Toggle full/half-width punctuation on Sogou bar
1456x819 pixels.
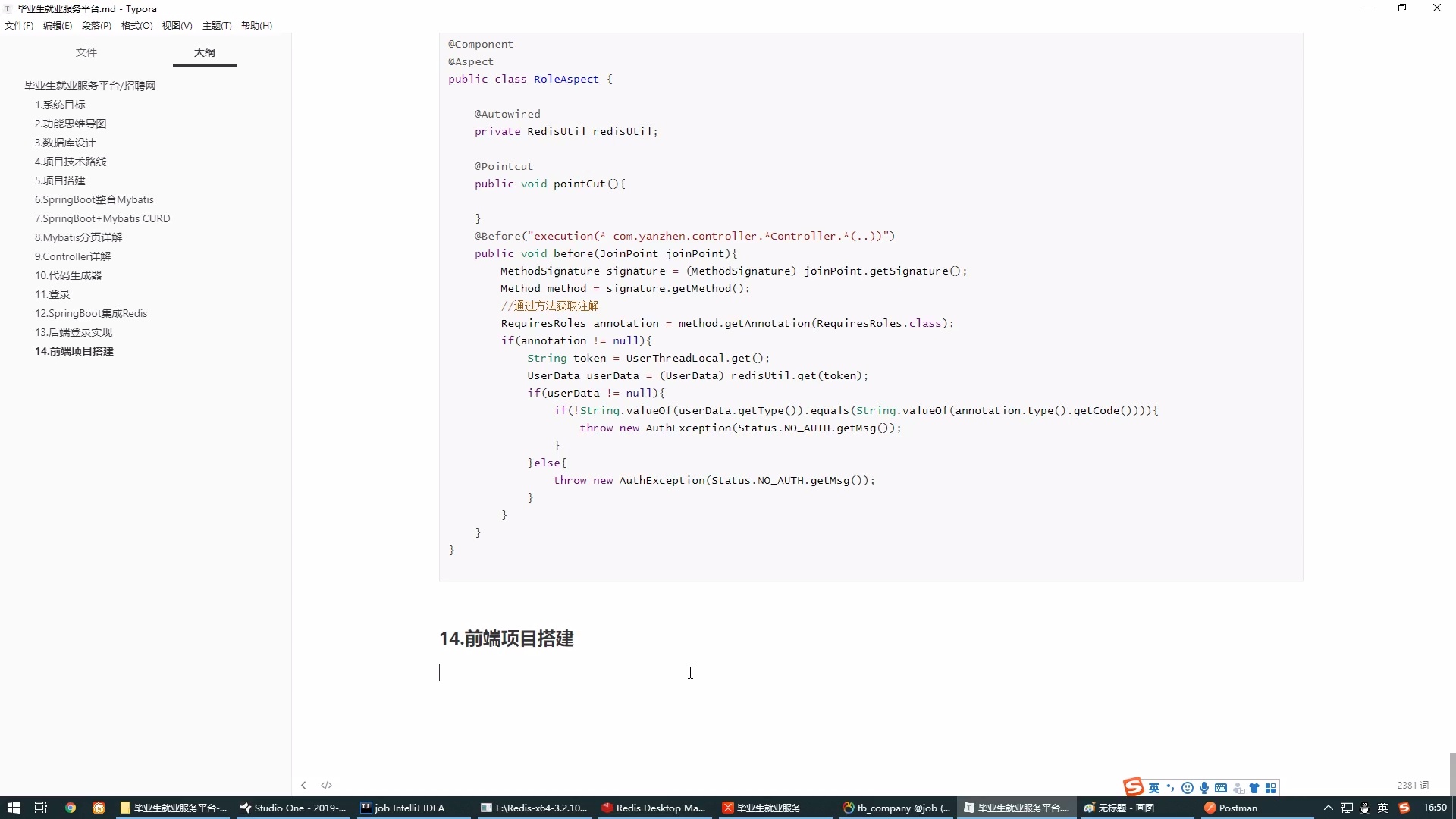click(1170, 788)
